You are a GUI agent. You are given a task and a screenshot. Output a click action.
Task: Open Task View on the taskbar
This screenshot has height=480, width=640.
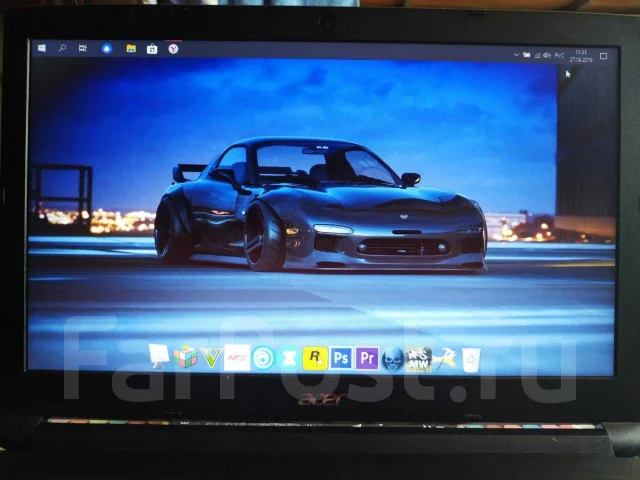click(x=82, y=48)
